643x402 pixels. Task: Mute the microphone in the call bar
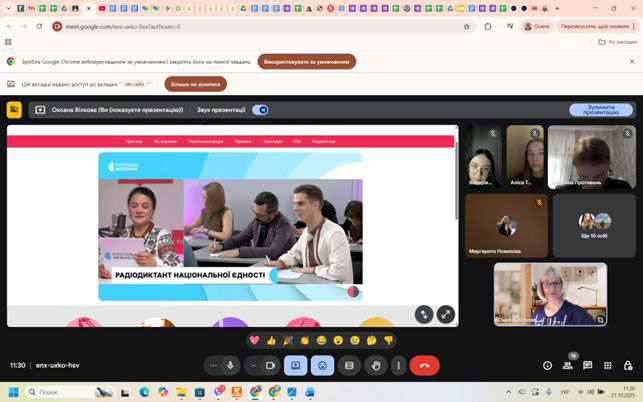pyautogui.click(x=231, y=366)
